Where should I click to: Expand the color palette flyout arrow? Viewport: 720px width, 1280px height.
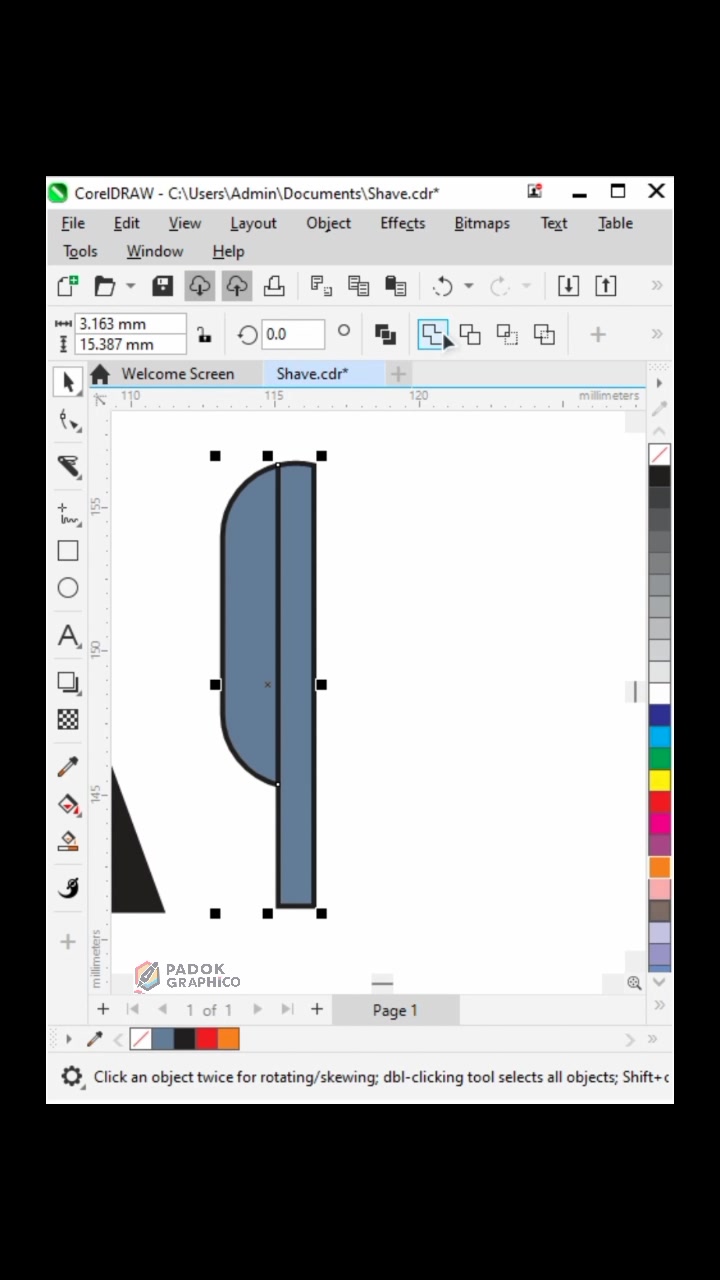click(x=659, y=383)
